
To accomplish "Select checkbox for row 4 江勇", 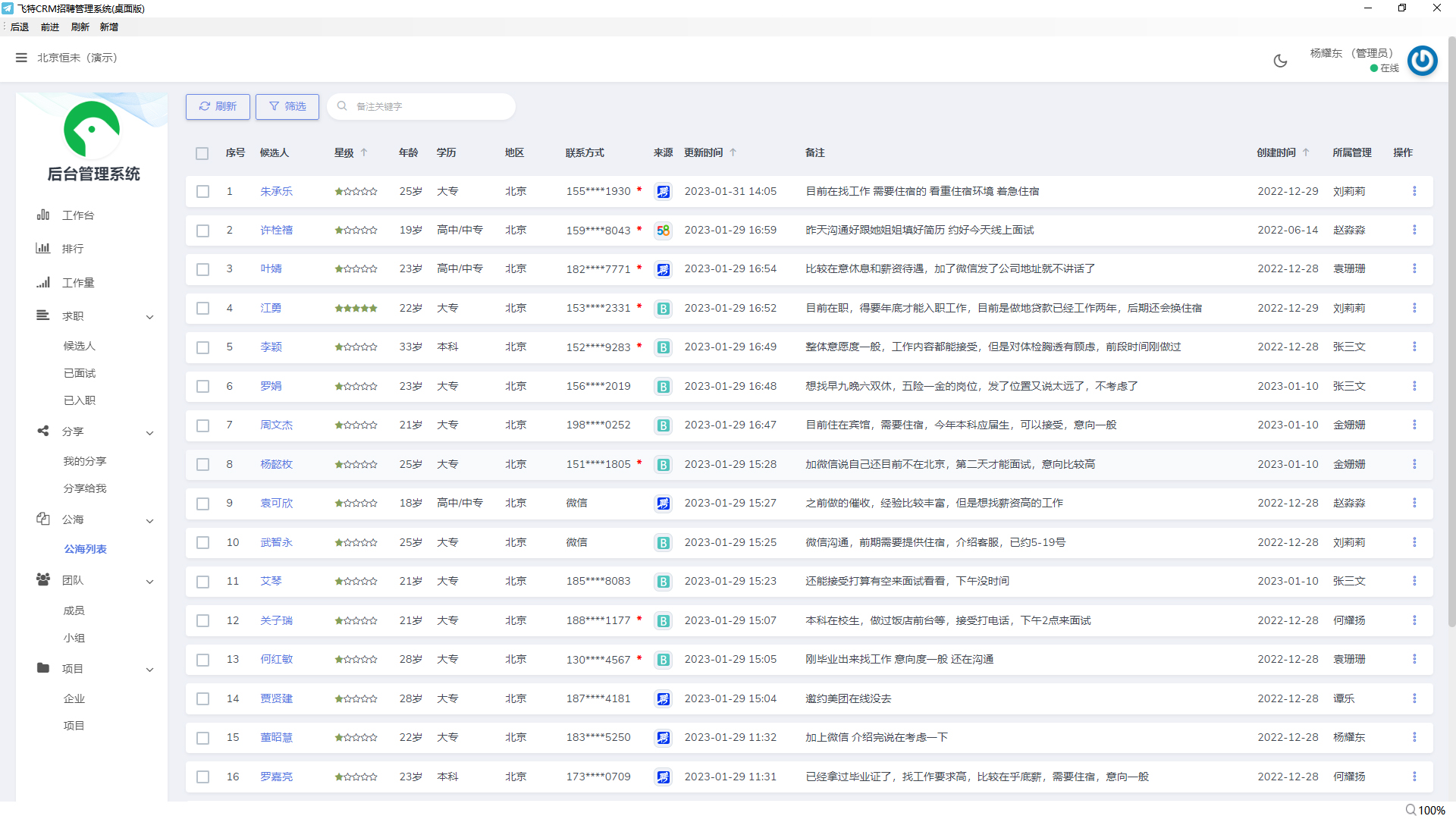I will pos(202,309).
